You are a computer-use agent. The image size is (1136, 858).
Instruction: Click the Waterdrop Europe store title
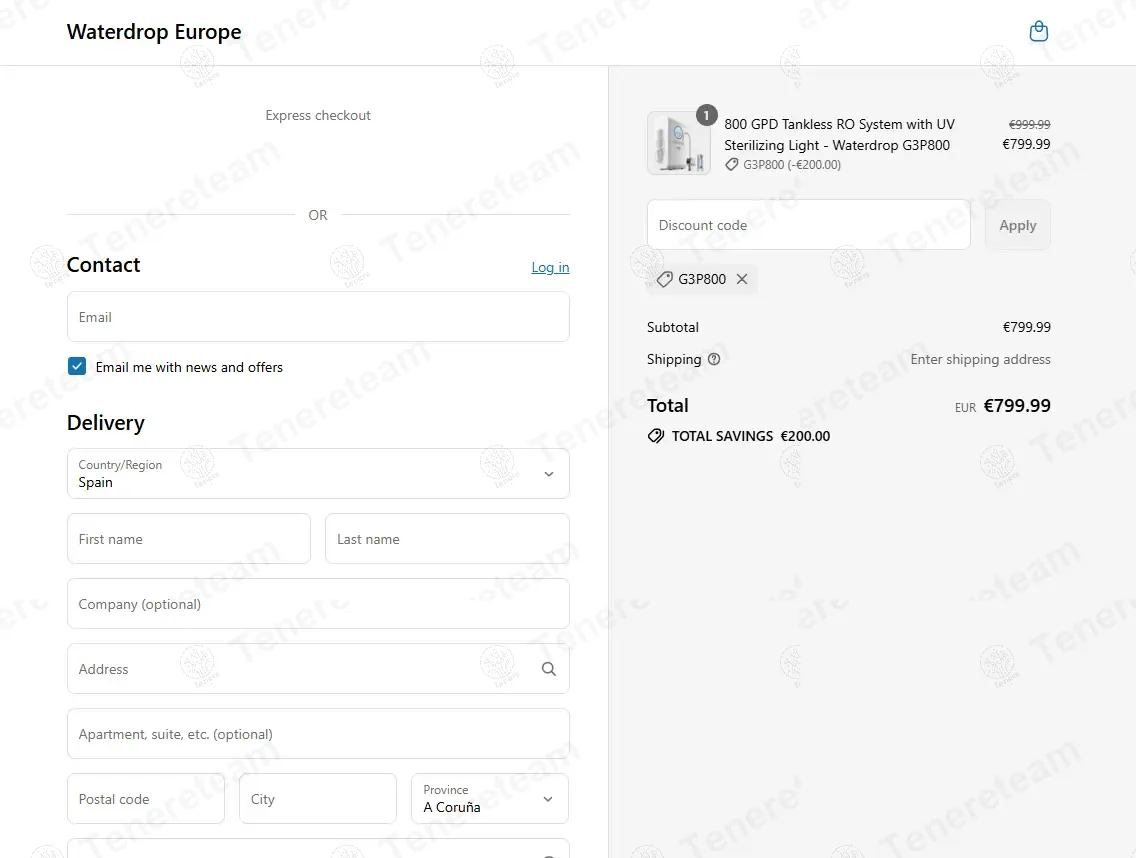[x=154, y=32]
